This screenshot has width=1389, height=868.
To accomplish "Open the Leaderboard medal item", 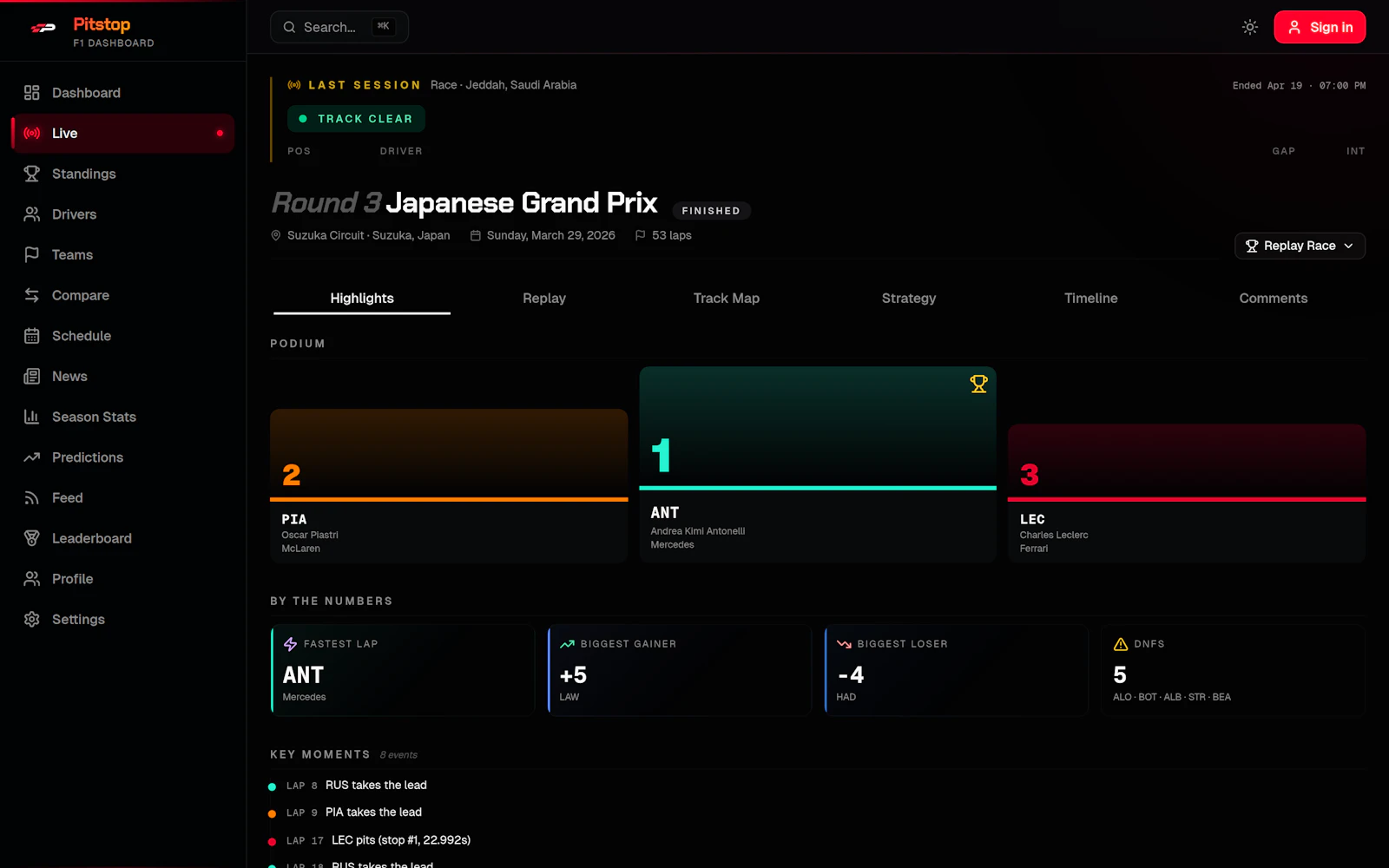I will [x=122, y=538].
